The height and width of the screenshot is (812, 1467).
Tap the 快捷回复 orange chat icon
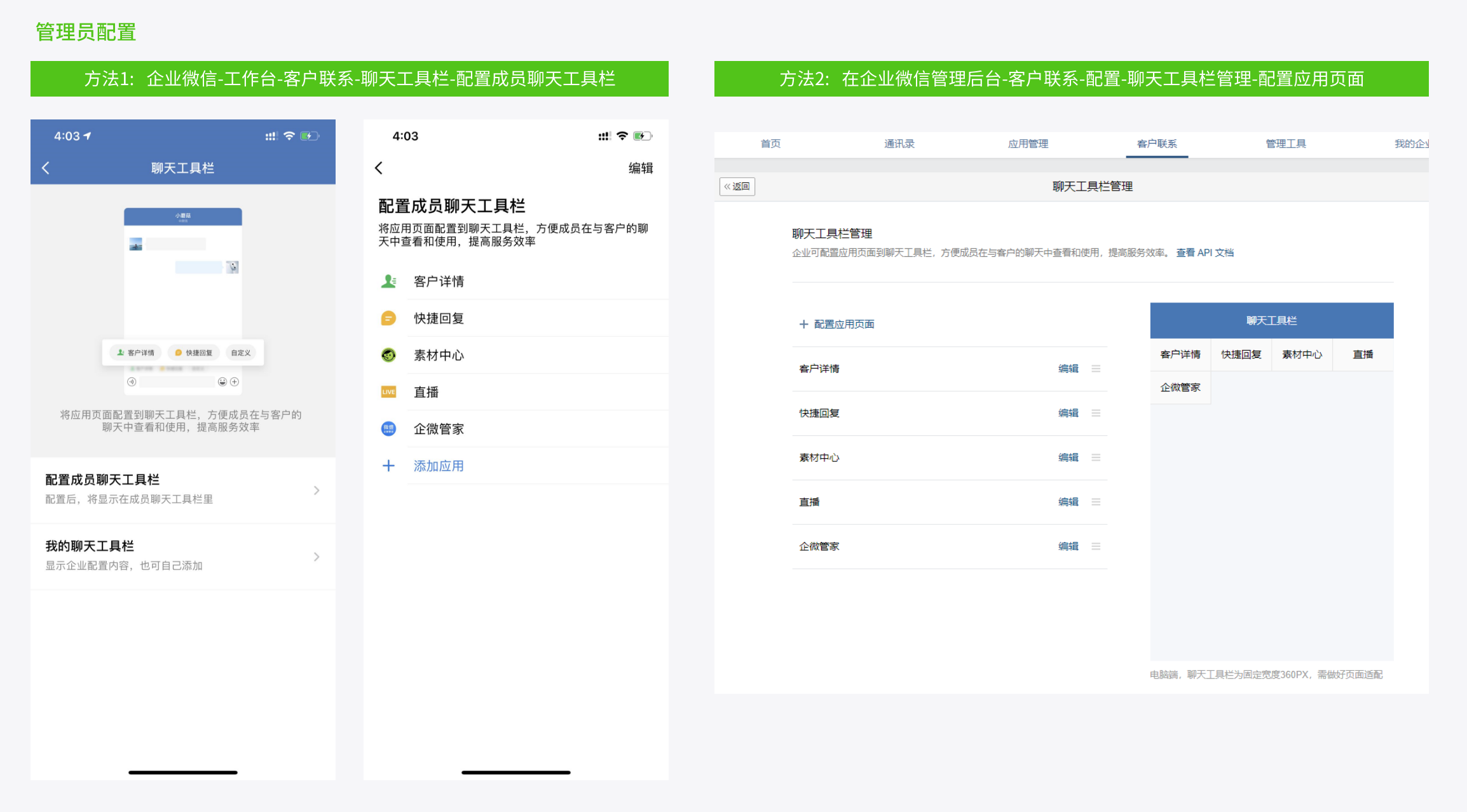pyautogui.click(x=388, y=318)
